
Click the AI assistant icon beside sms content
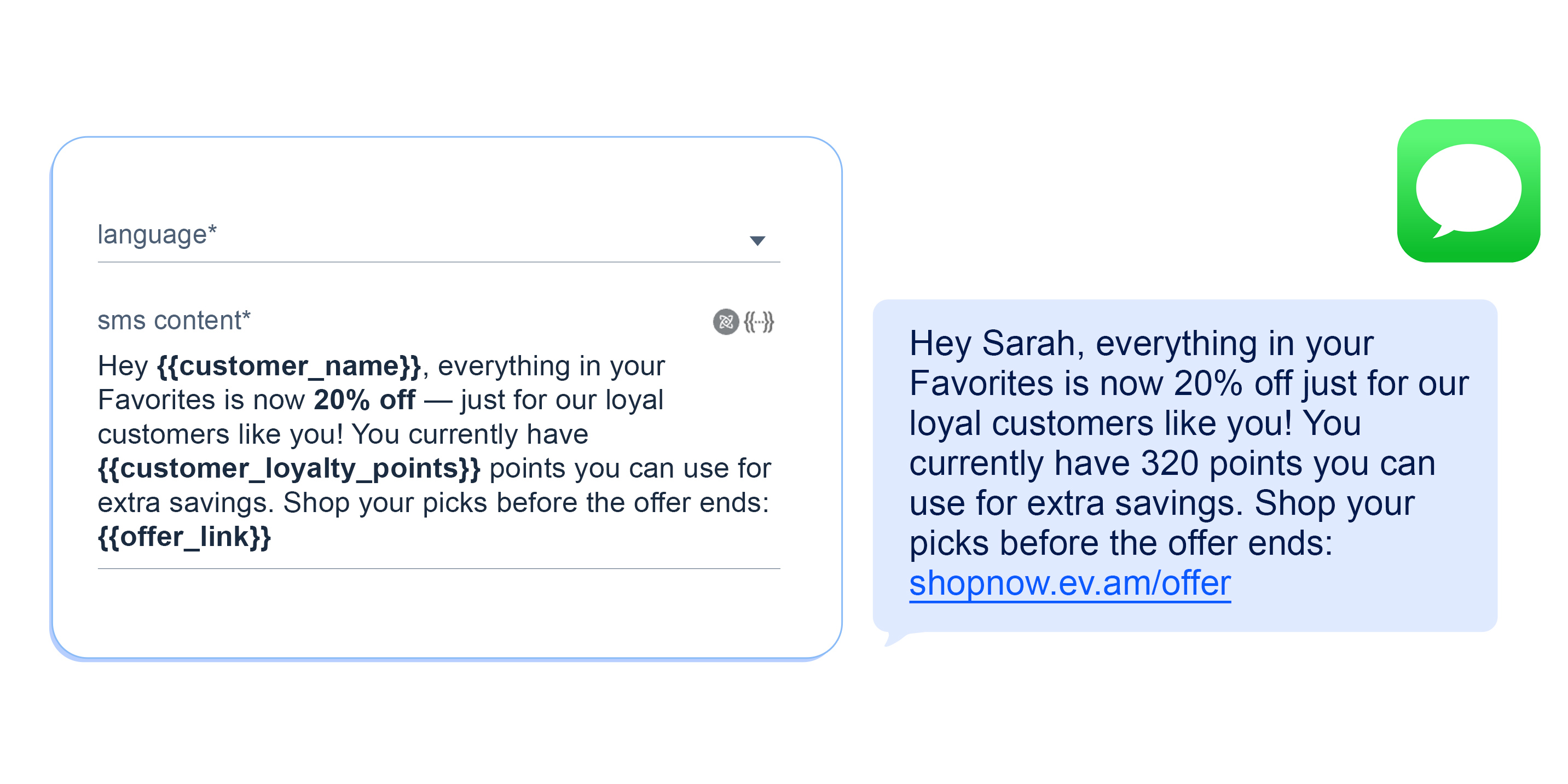click(x=726, y=321)
